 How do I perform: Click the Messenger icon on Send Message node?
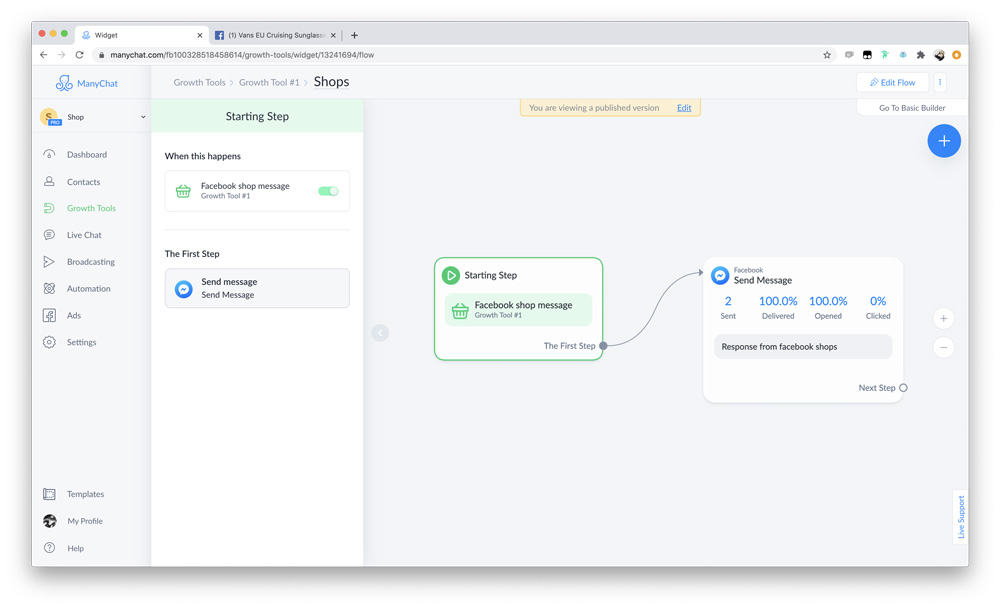click(x=720, y=275)
